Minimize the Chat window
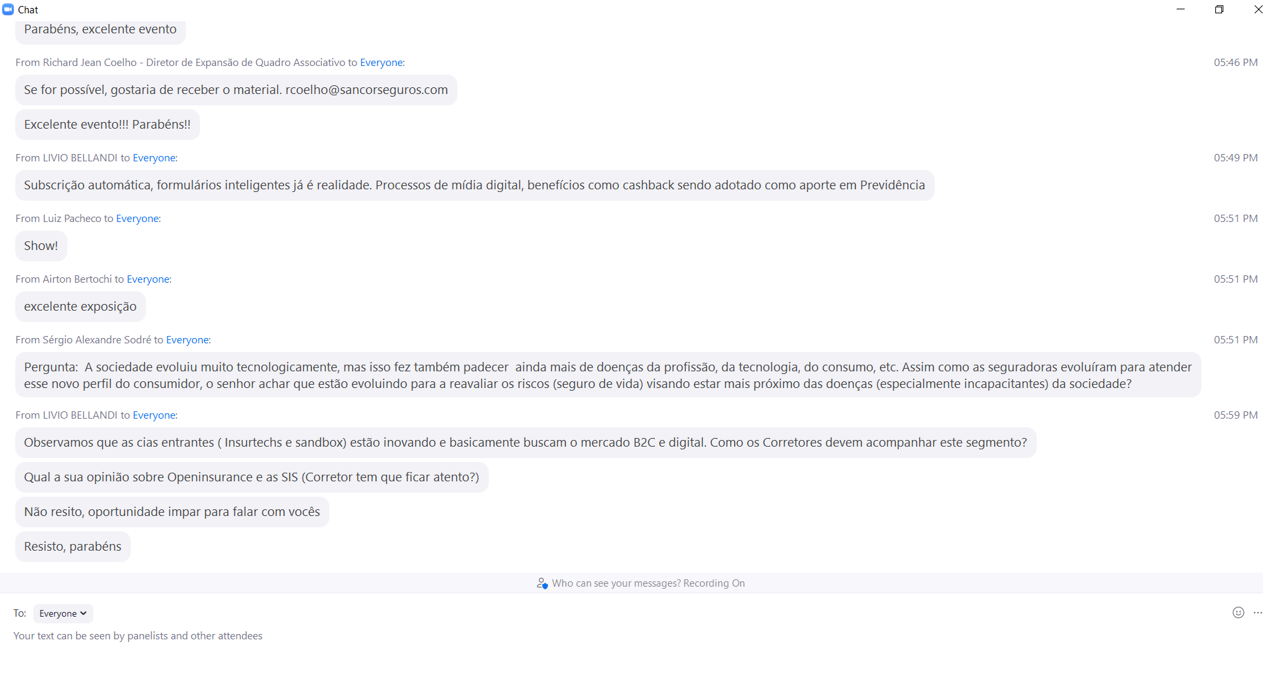The image size is (1263, 678). click(x=1180, y=9)
